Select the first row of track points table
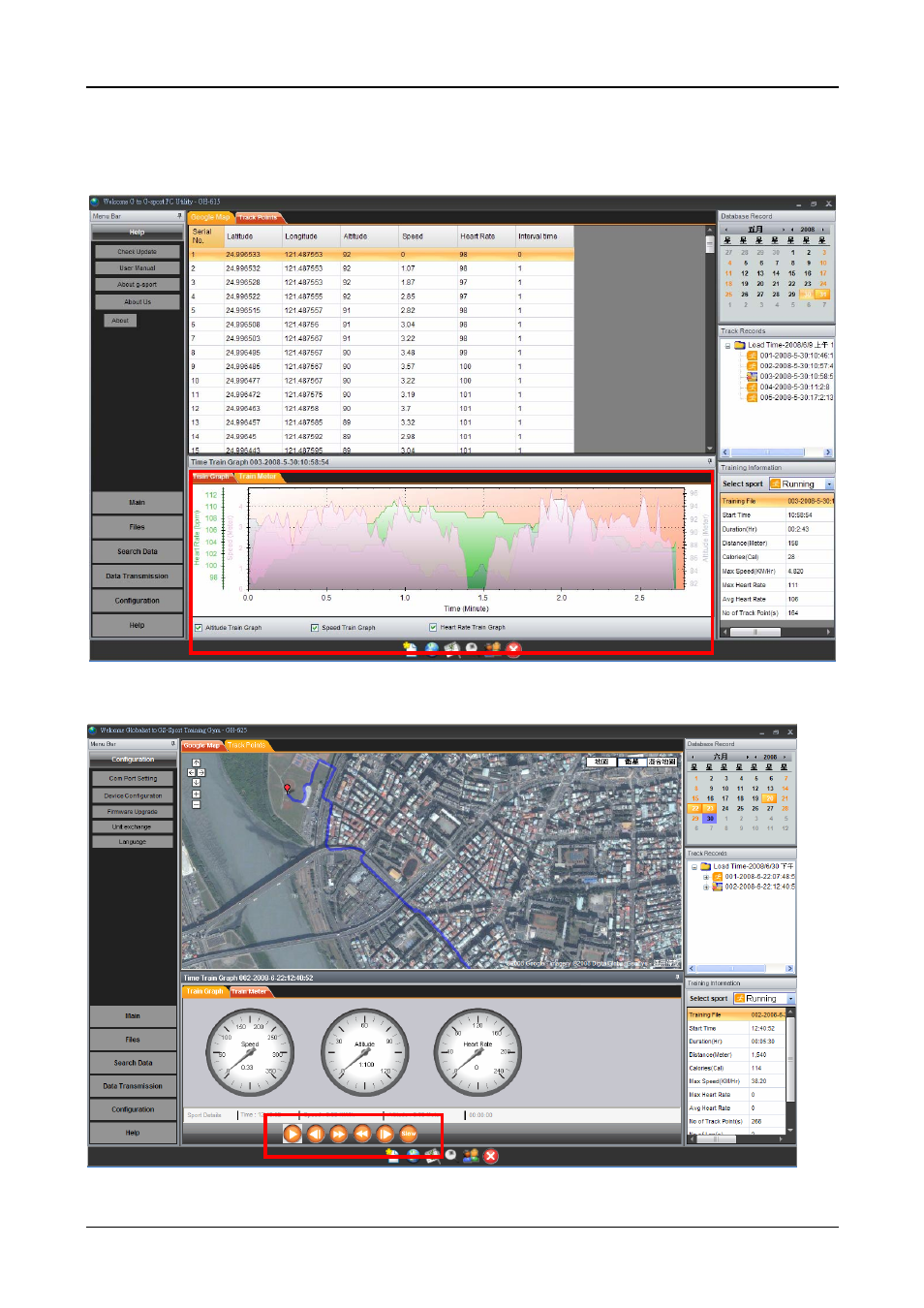924x1308 pixels. [x=382, y=254]
